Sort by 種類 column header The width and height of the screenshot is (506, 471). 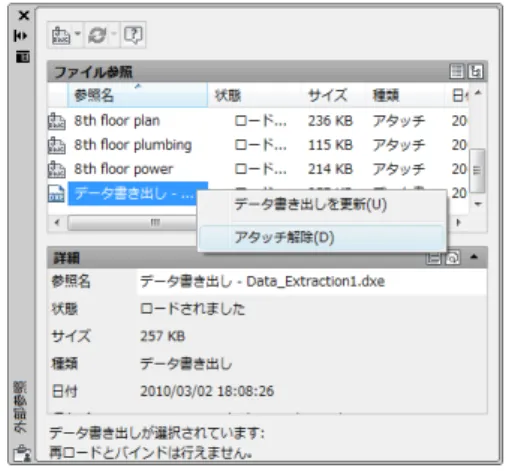coord(405,95)
